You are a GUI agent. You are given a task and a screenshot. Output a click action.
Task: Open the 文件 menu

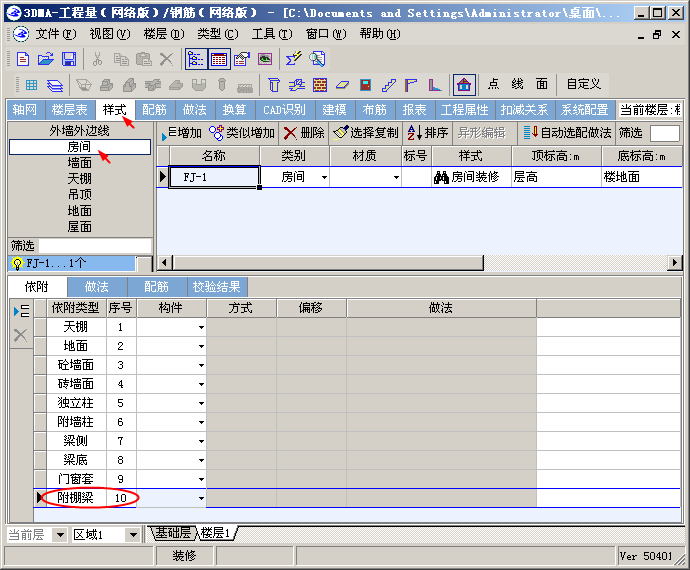tap(55, 34)
